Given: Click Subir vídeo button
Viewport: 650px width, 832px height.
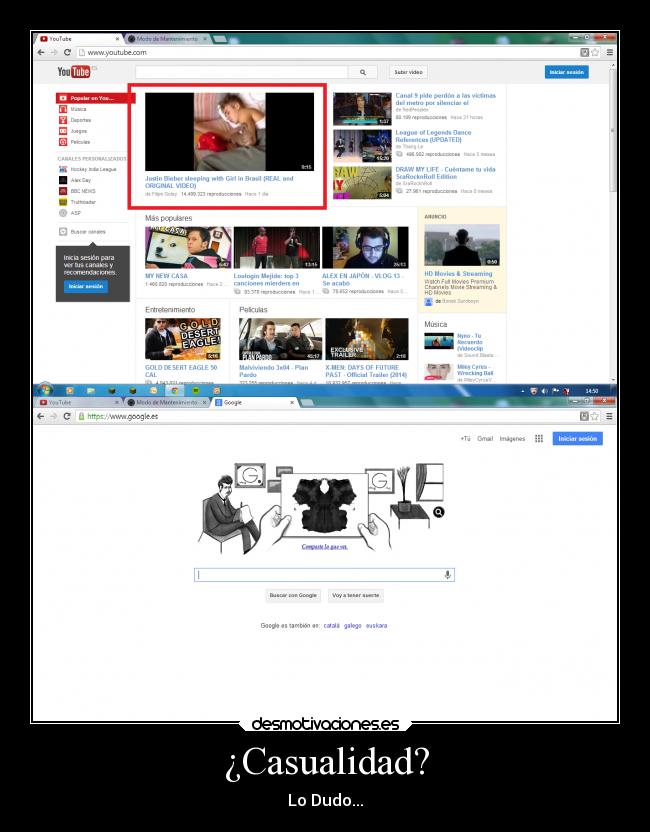Looking at the screenshot, I should pos(408,72).
